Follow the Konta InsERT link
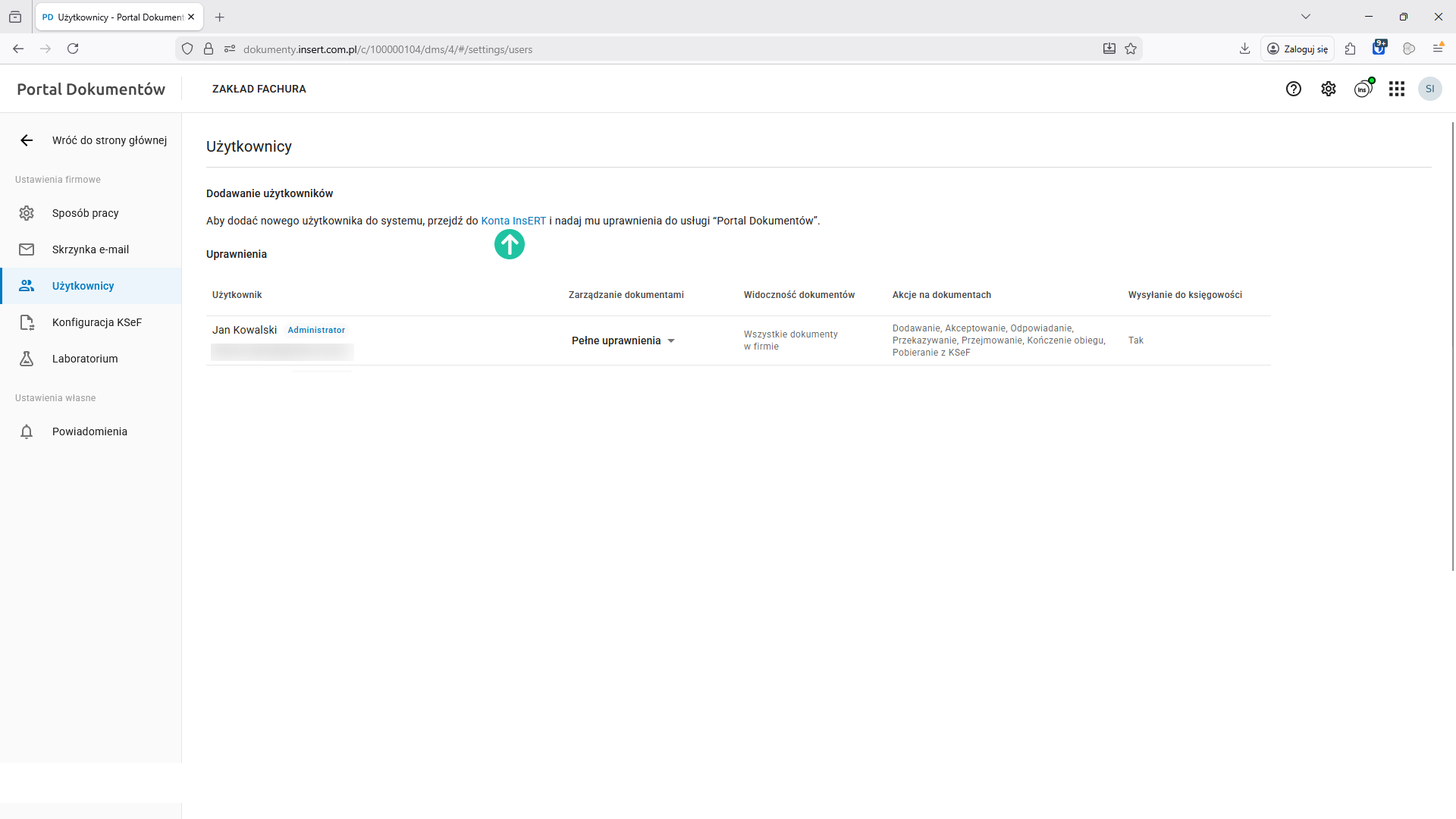This screenshot has height=819, width=1456. [513, 221]
